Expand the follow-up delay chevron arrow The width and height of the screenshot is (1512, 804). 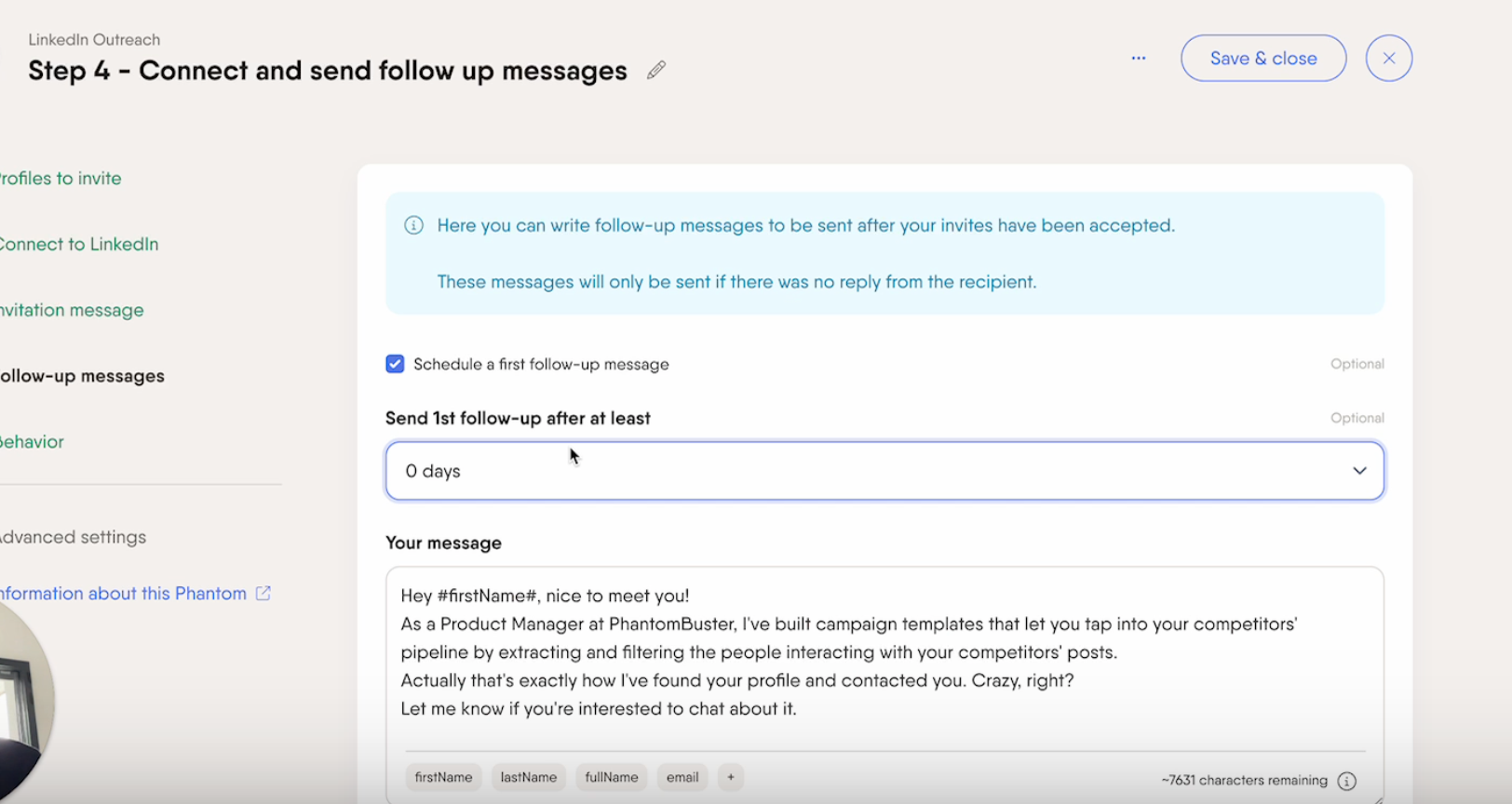pos(1359,471)
